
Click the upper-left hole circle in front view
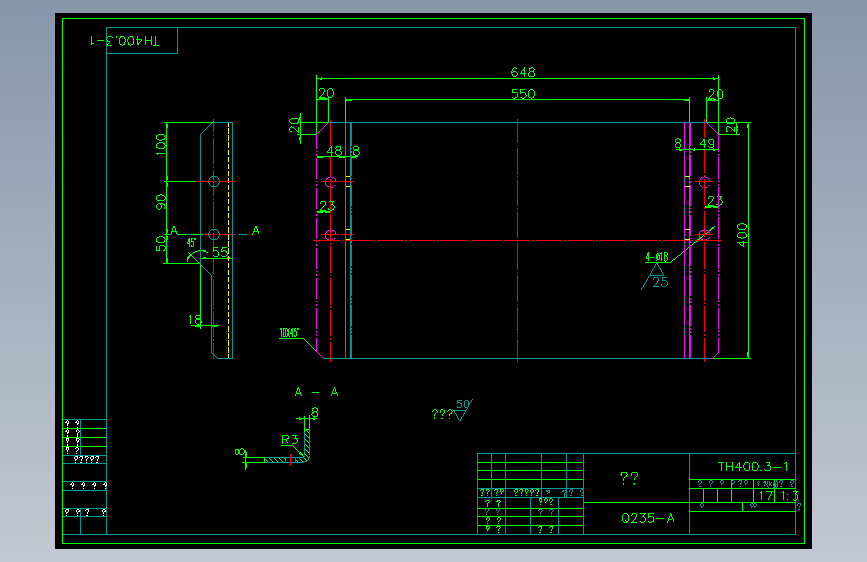pyautogui.click(x=331, y=182)
